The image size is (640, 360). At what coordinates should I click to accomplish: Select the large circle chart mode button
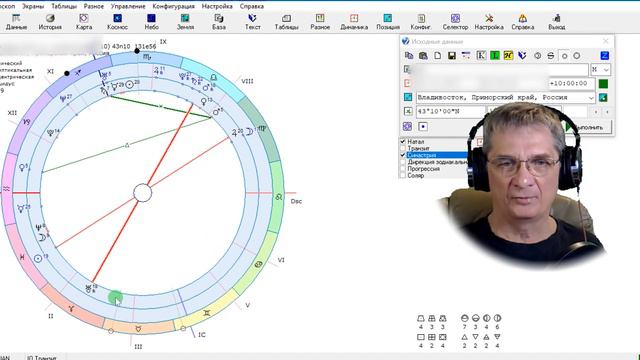click(577, 56)
